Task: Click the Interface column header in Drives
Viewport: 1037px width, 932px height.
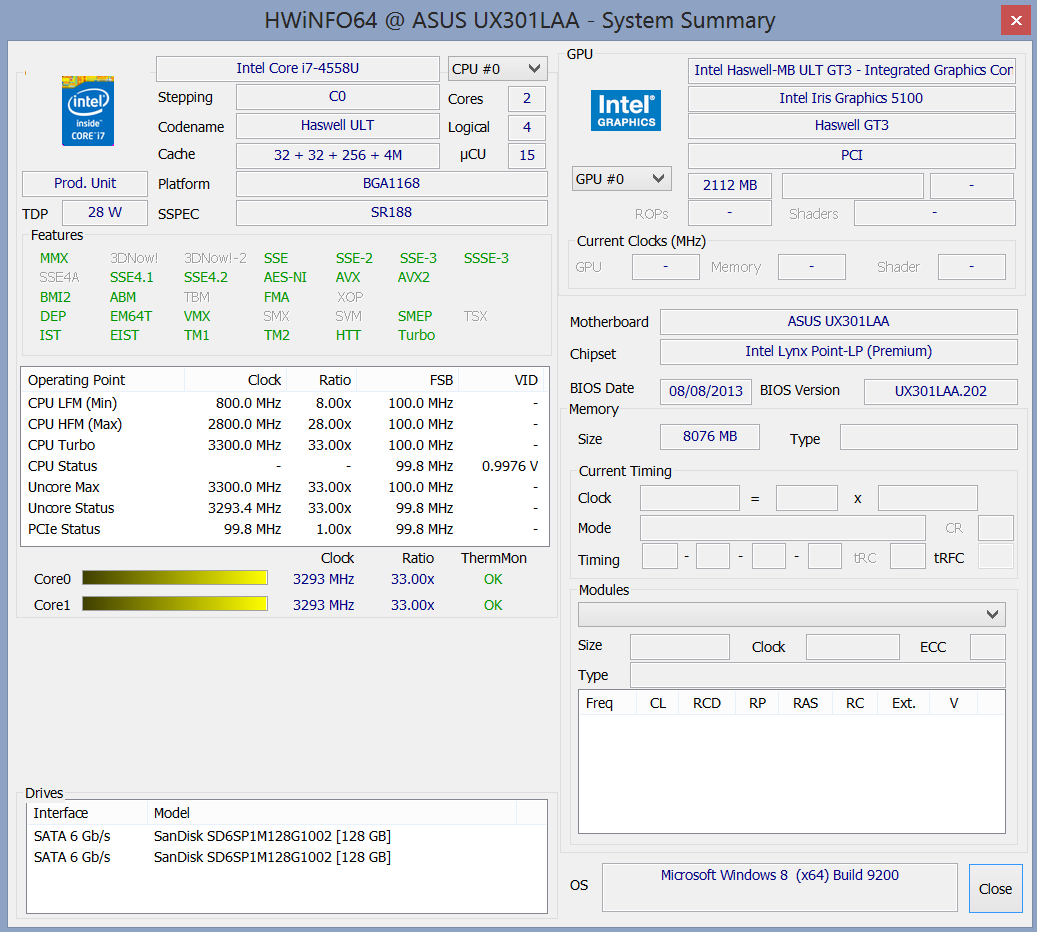Action: pos(87,813)
